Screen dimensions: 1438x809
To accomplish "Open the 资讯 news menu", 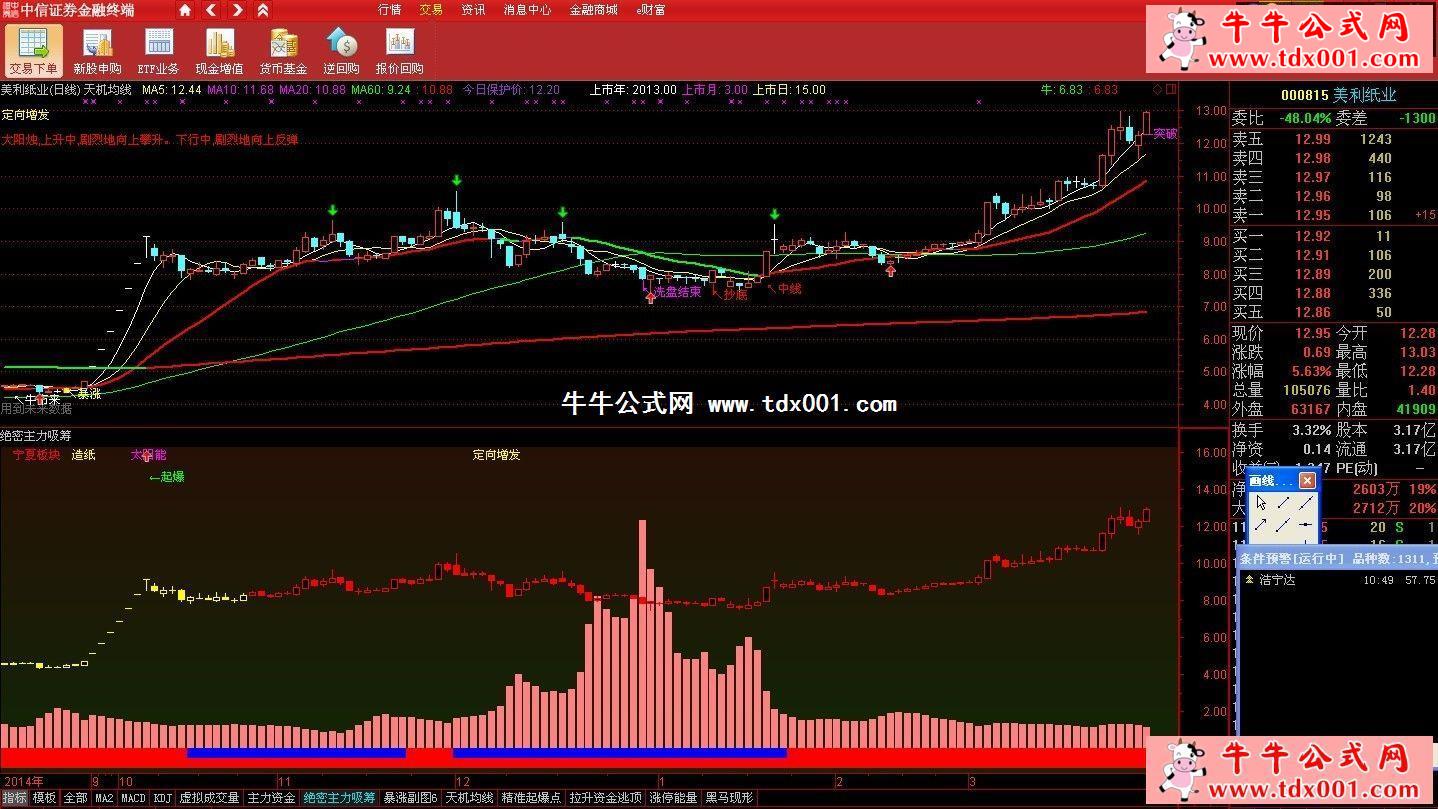I will pyautogui.click(x=473, y=10).
